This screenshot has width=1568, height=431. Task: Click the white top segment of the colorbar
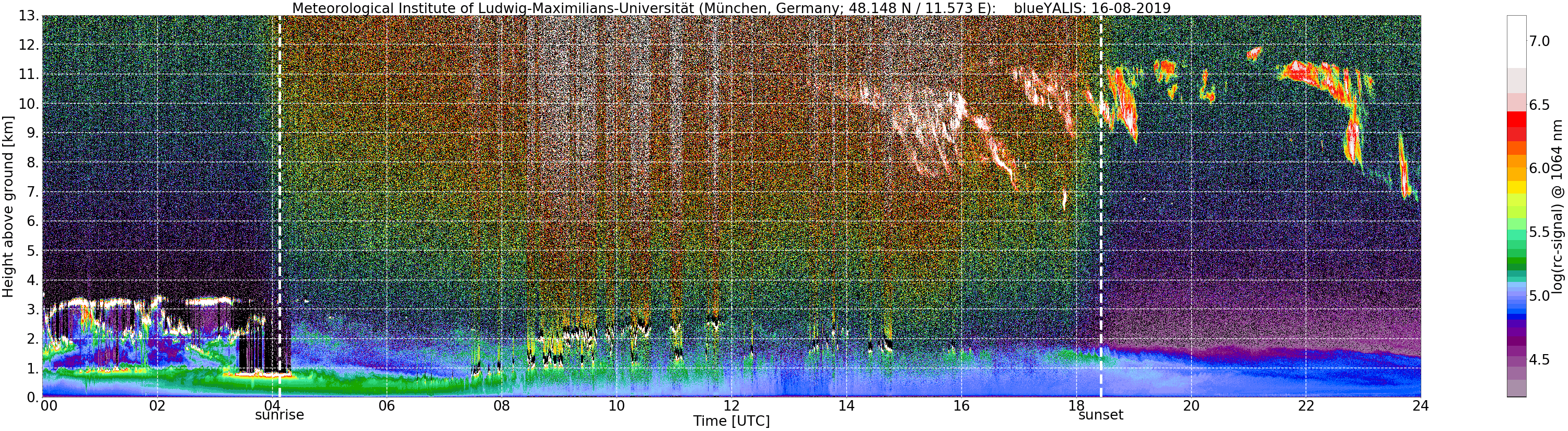click(x=1516, y=41)
